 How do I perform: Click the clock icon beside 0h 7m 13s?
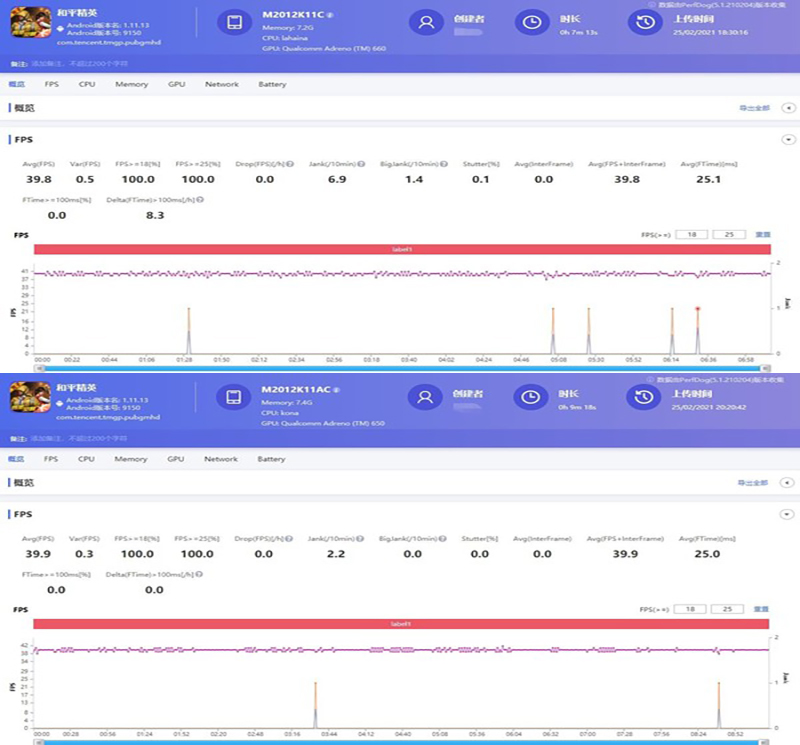[532, 22]
